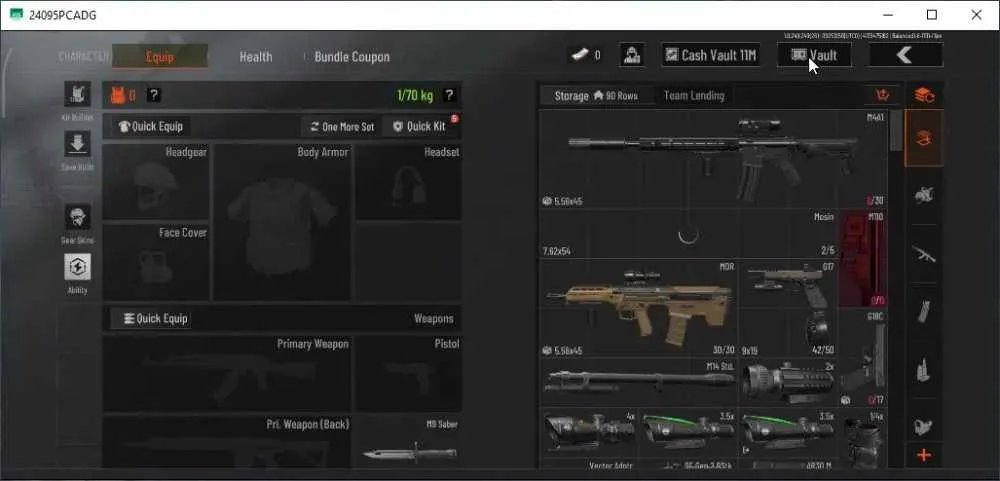This screenshot has height=481, width=1000.
Task: Open the Kit Builder icon
Action: pos(77,94)
